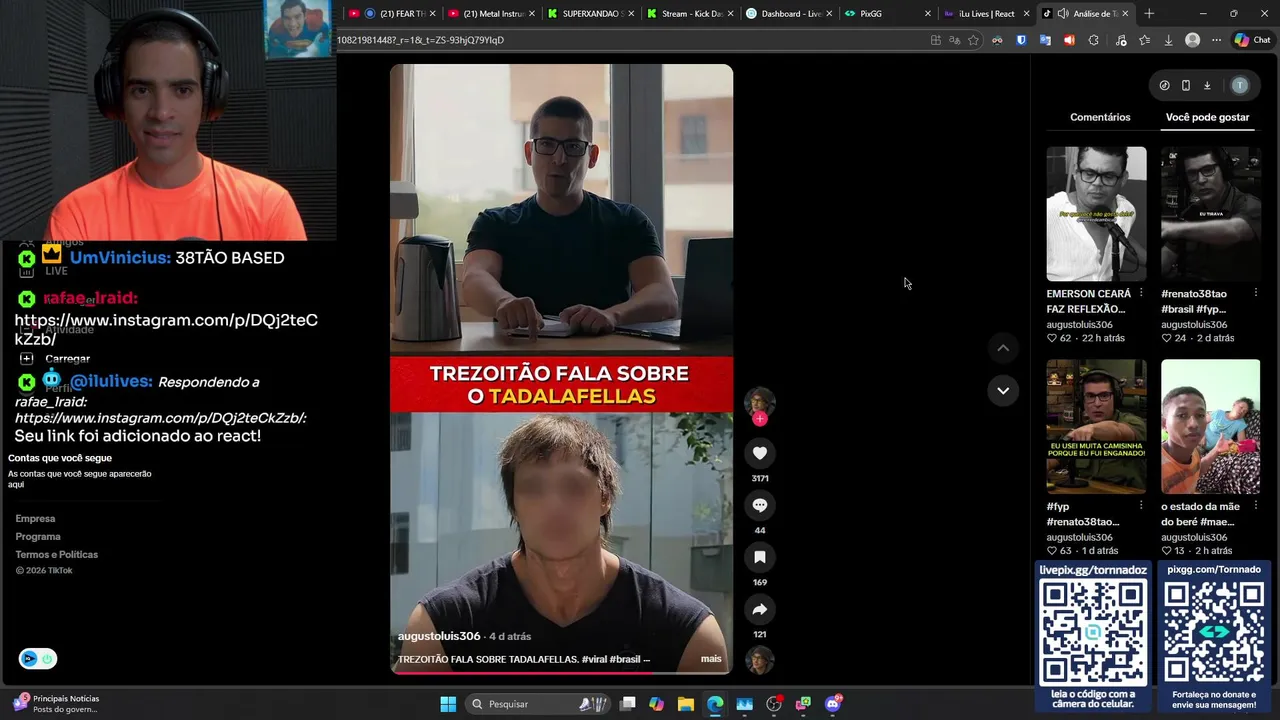Viewport: 1280px width, 720px height.
Task: Open comments bubble showing 44
Action: pos(760,505)
